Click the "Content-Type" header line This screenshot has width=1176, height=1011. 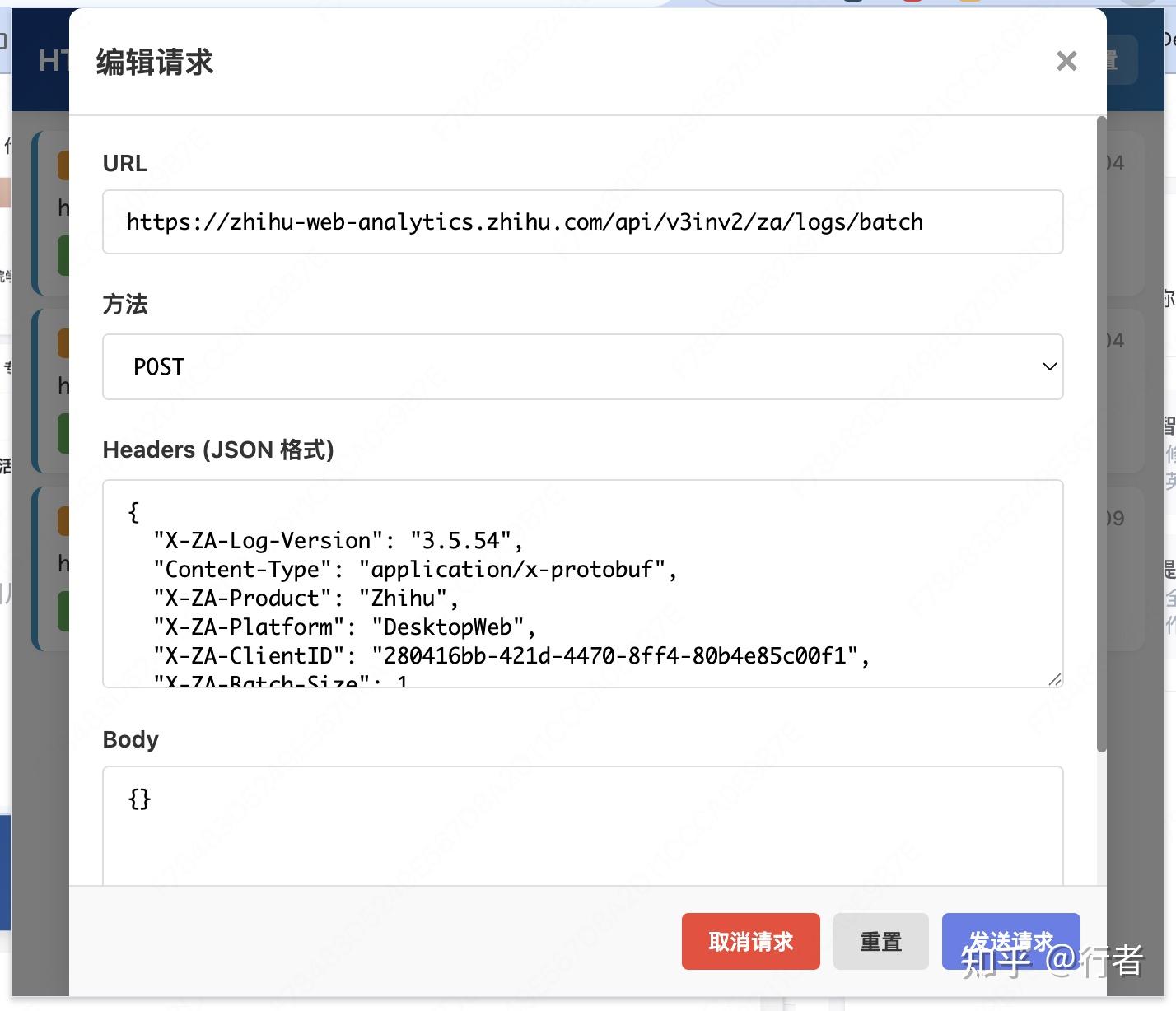pyautogui.click(x=415, y=570)
